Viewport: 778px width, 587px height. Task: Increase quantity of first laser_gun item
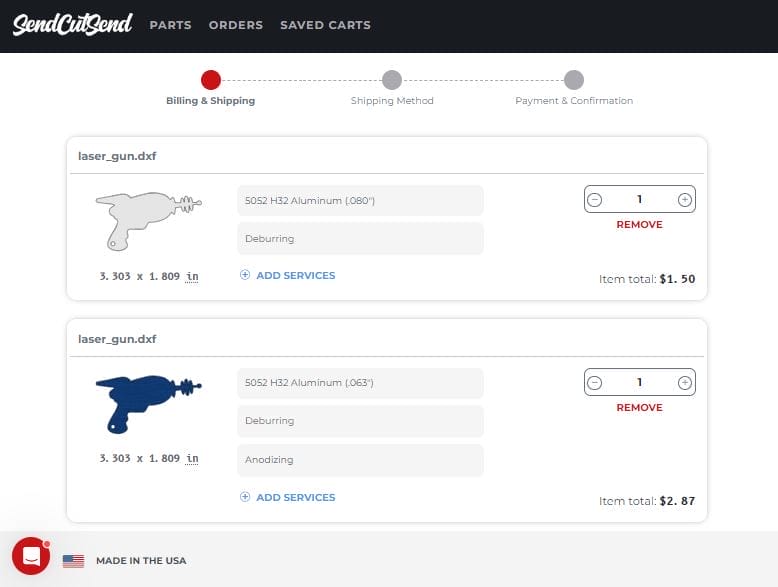click(x=684, y=200)
